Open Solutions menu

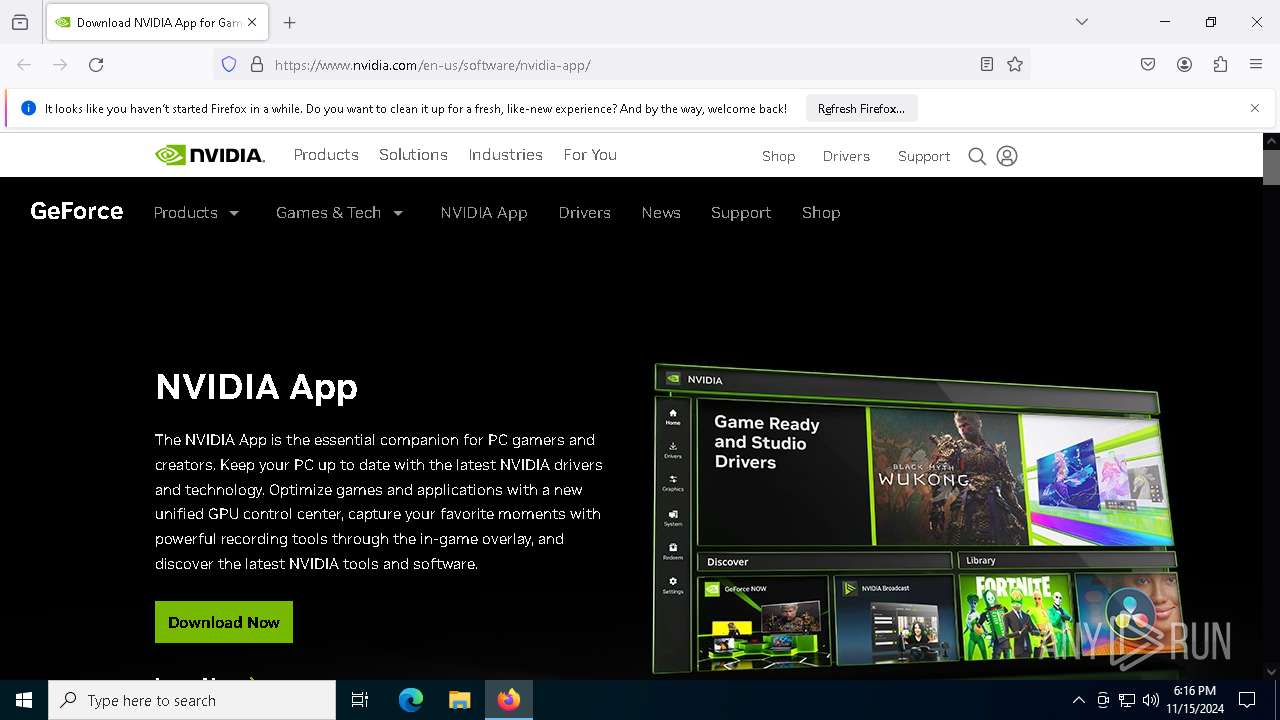(413, 155)
